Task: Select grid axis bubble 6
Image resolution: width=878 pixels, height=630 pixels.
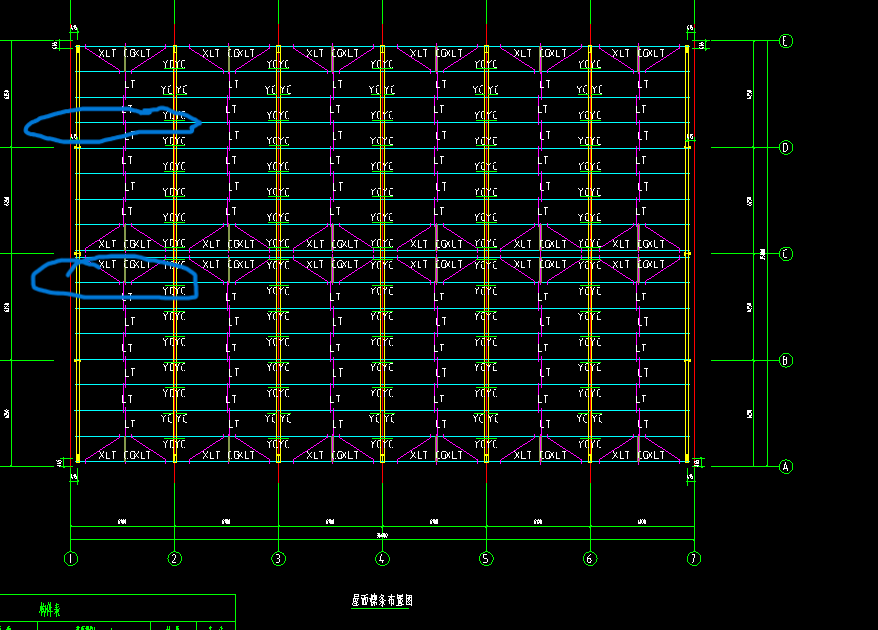Action: (x=590, y=558)
